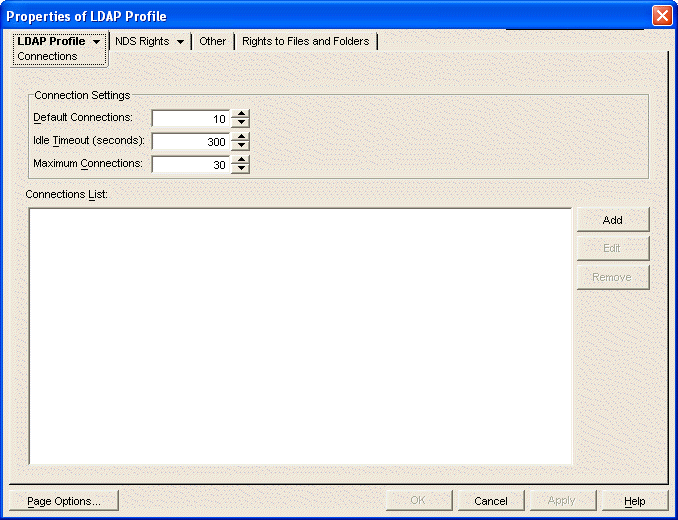Decrease Maximum Connections with down arrow

click(x=240, y=169)
